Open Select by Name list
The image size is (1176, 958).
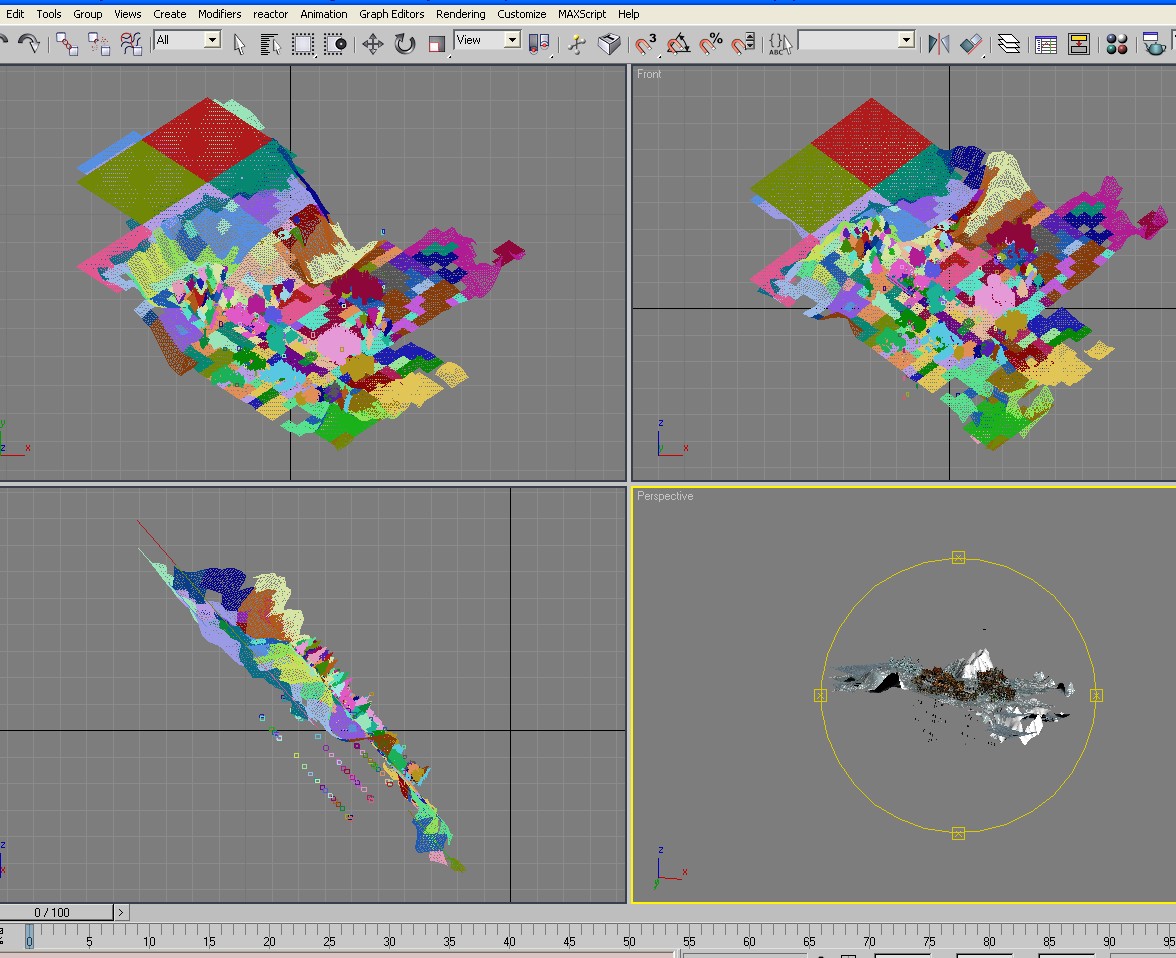click(270, 43)
